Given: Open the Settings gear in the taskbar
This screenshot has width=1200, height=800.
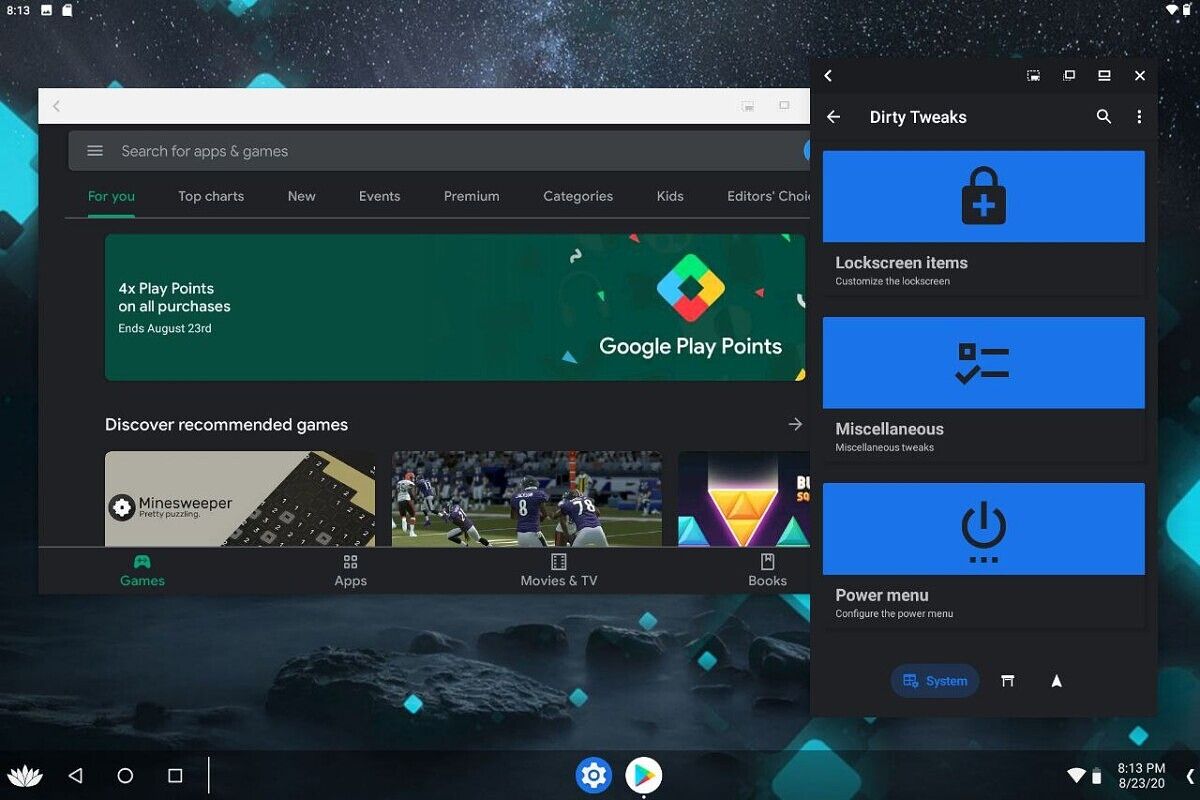Looking at the screenshot, I should tap(593, 775).
